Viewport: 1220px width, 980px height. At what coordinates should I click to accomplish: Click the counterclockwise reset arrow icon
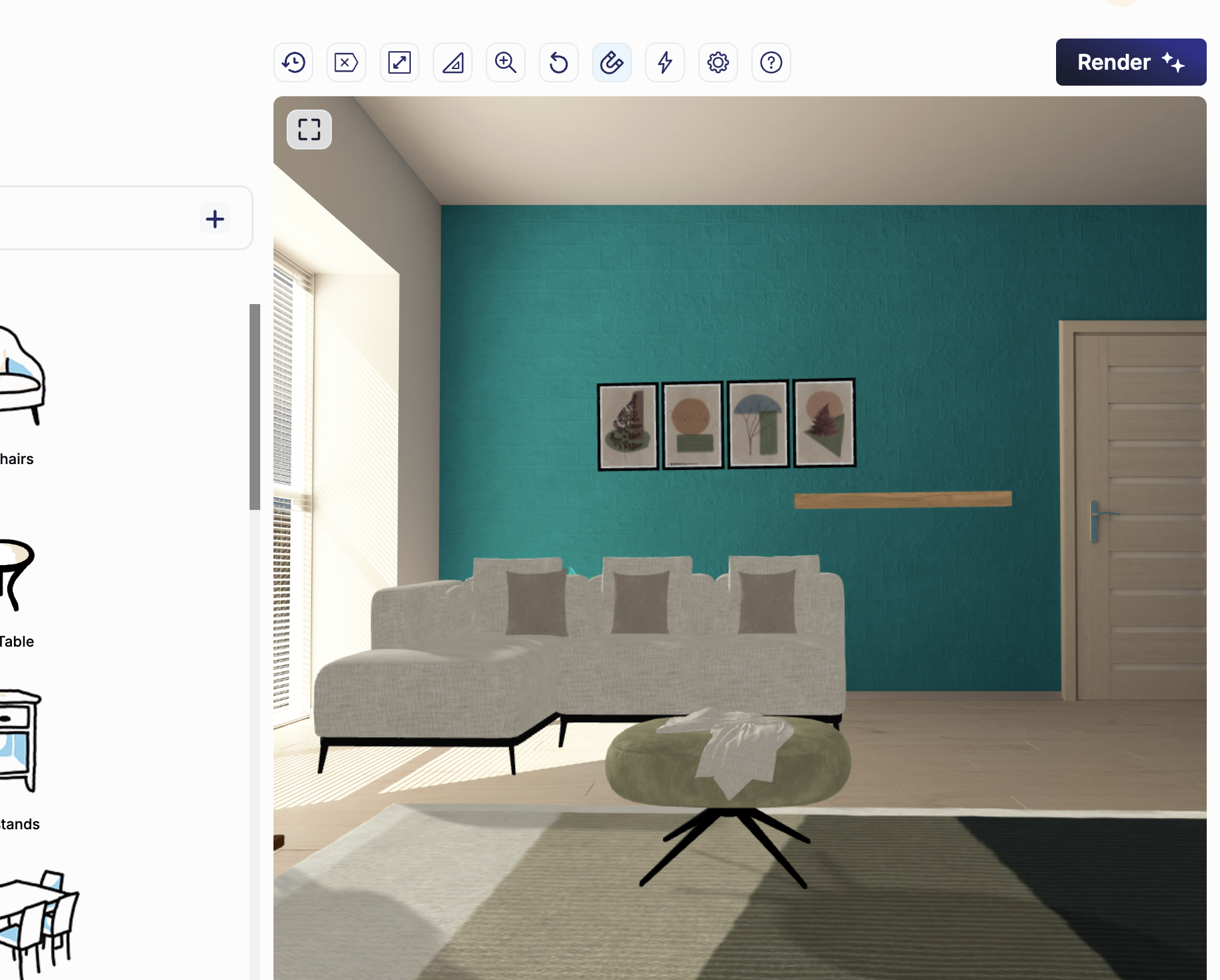click(x=559, y=62)
